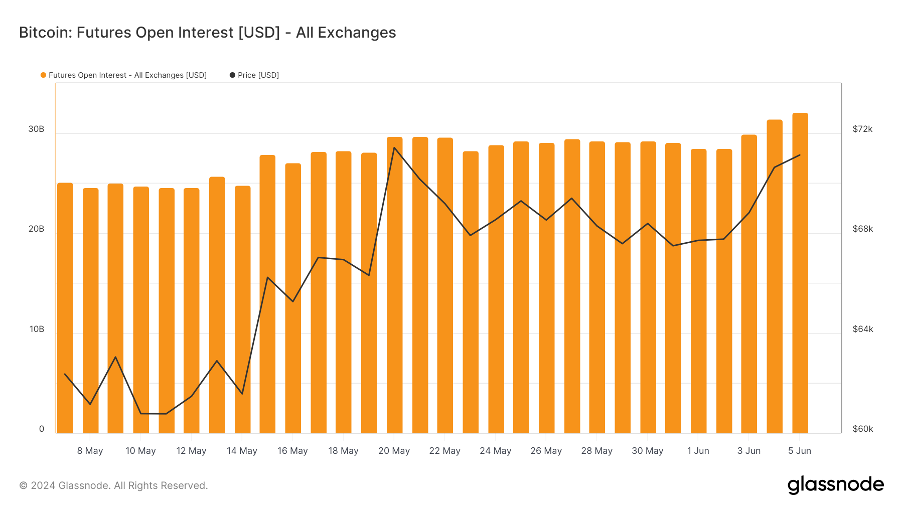This screenshot has height=508, width=904.
Task: Click the Glassnode copyright notice
Action: pos(114,486)
